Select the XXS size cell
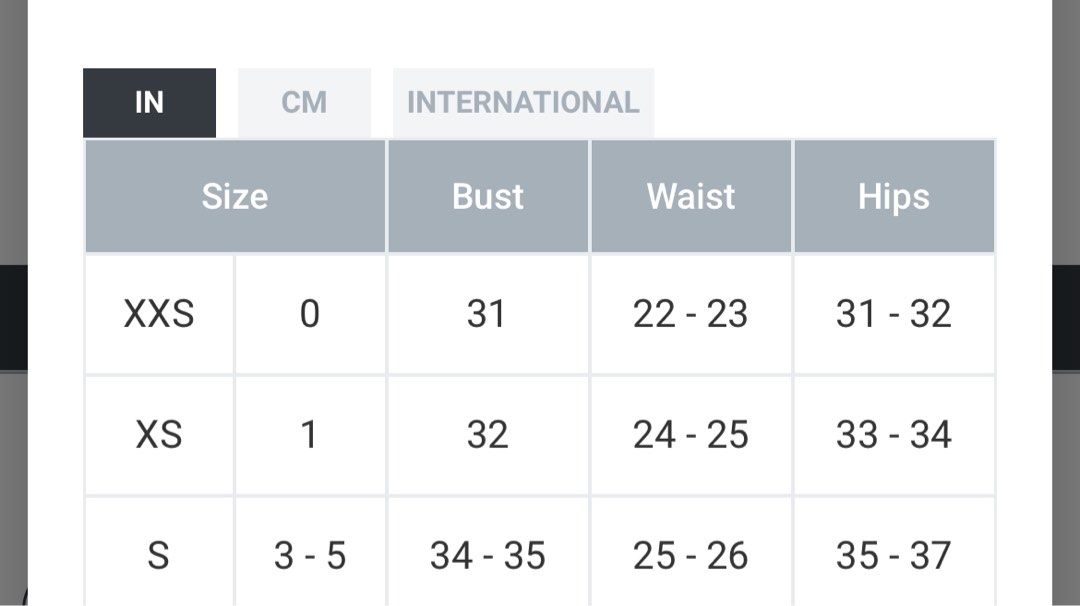Screen dimensions: 1080x606 tap(159, 314)
